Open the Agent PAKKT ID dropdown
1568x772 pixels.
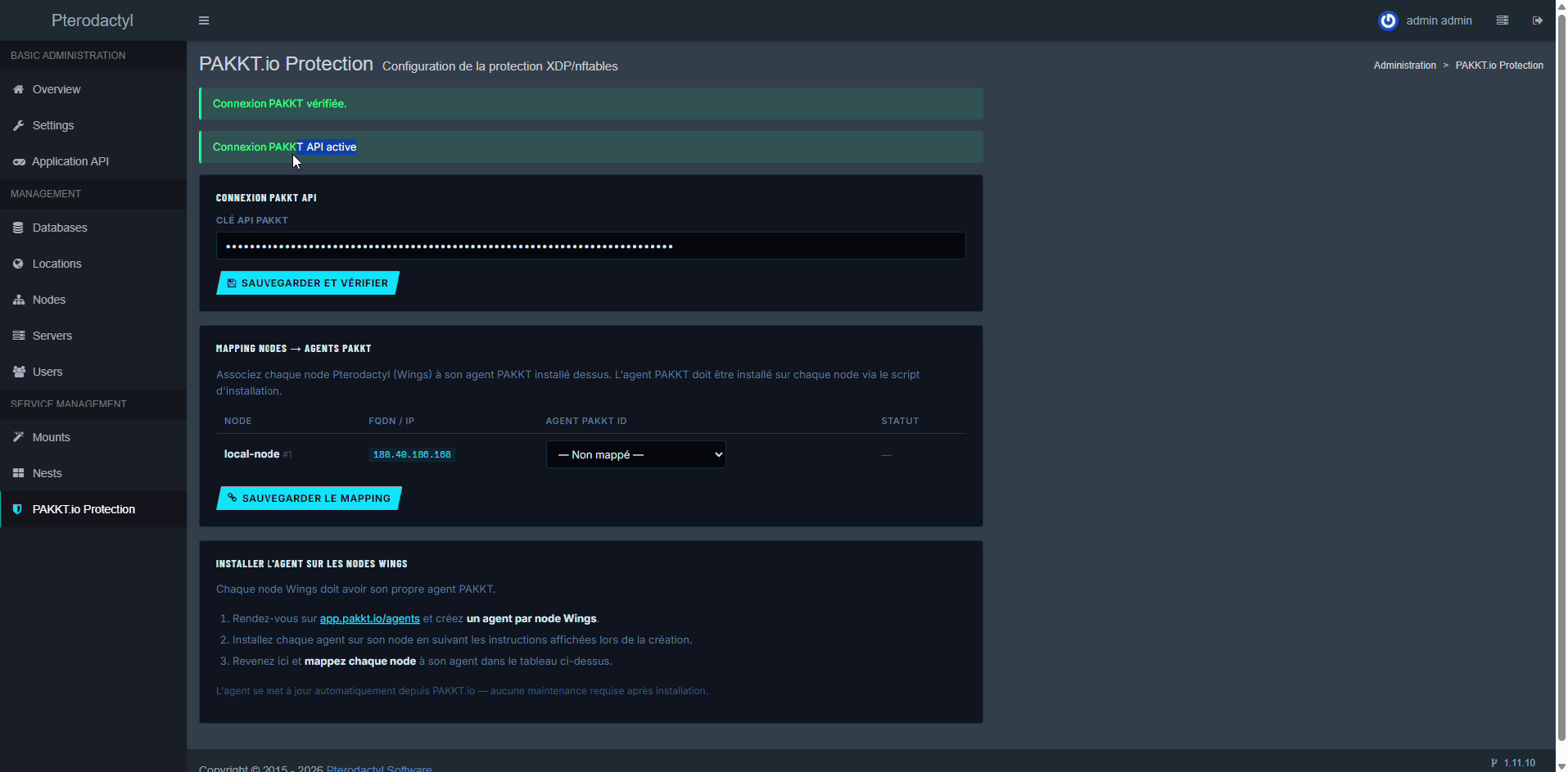pos(635,454)
